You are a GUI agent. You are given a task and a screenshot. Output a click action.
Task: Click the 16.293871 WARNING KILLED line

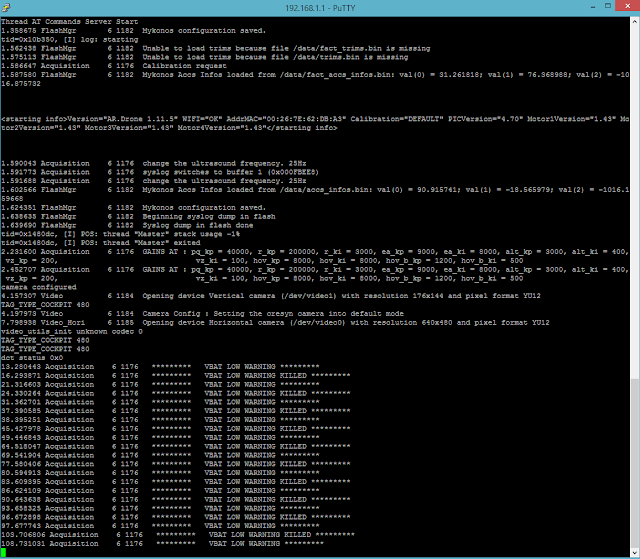176,376
